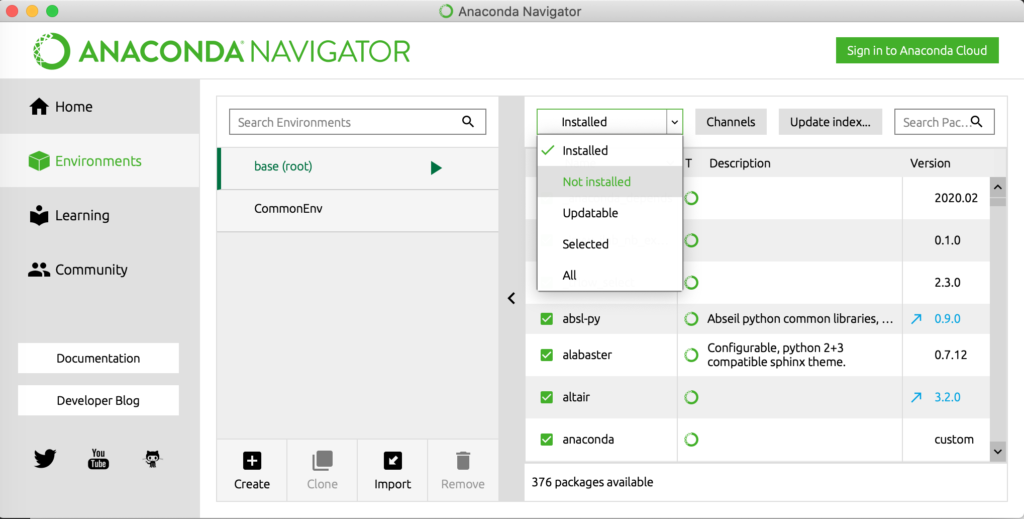Click absl-py version 0.9.0 link
The image size is (1024, 519).
(x=947, y=319)
